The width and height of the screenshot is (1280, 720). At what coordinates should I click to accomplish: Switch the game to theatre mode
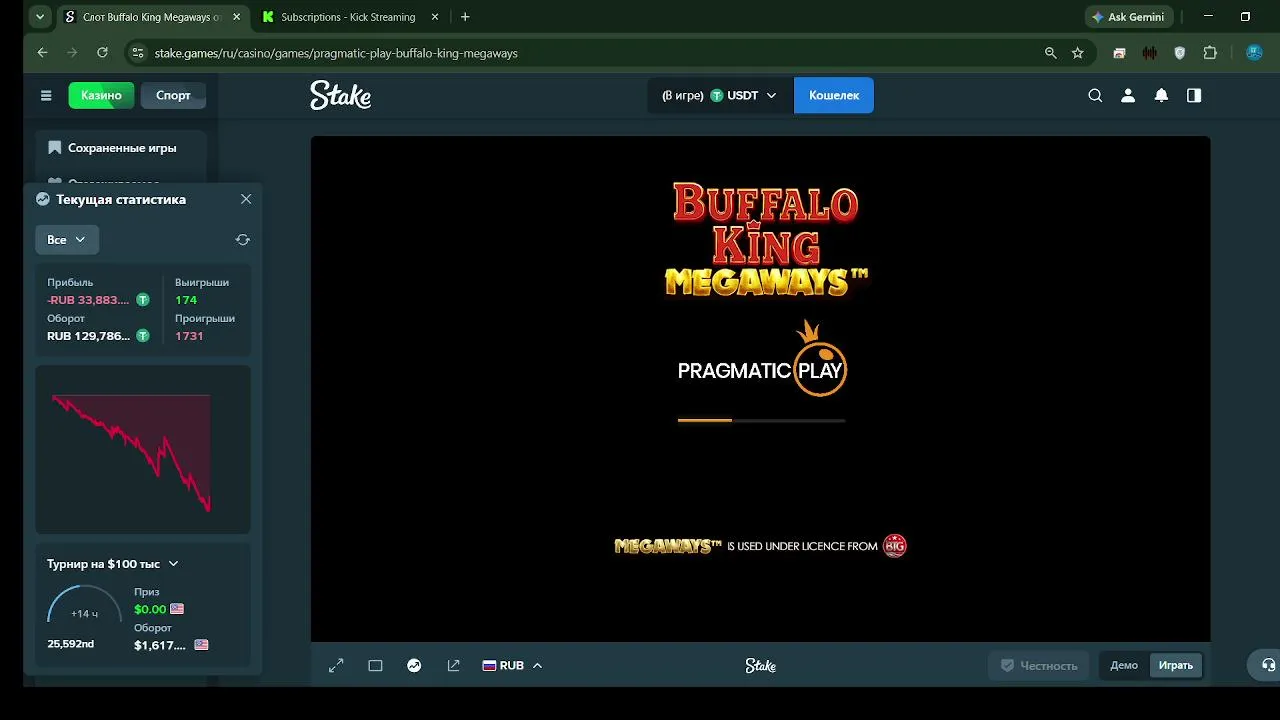click(x=375, y=665)
